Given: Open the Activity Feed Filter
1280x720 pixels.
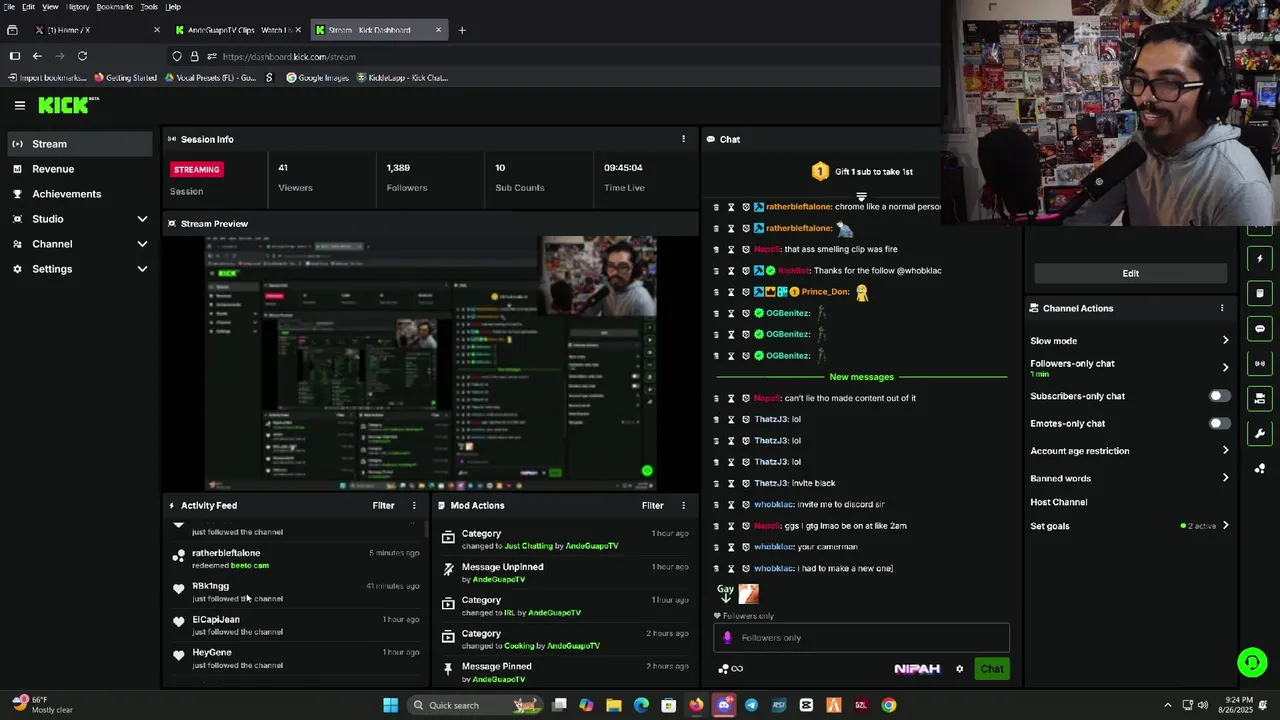Looking at the screenshot, I should click(x=383, y=506).
